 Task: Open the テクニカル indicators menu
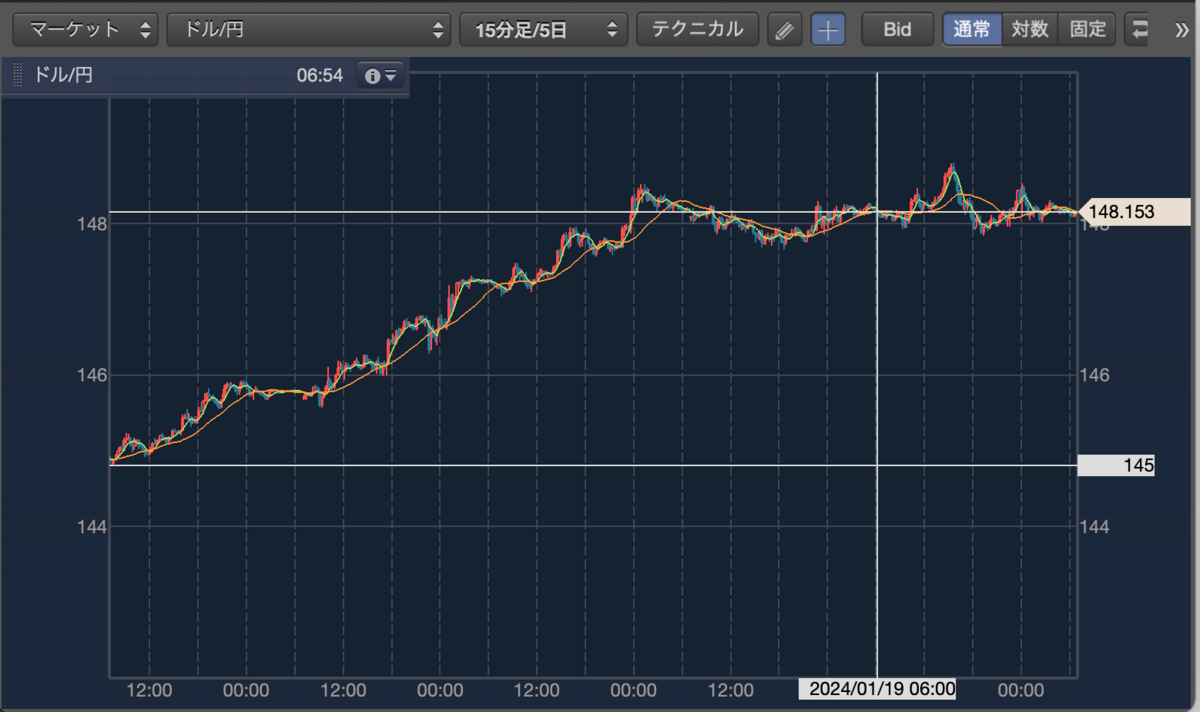698,29
